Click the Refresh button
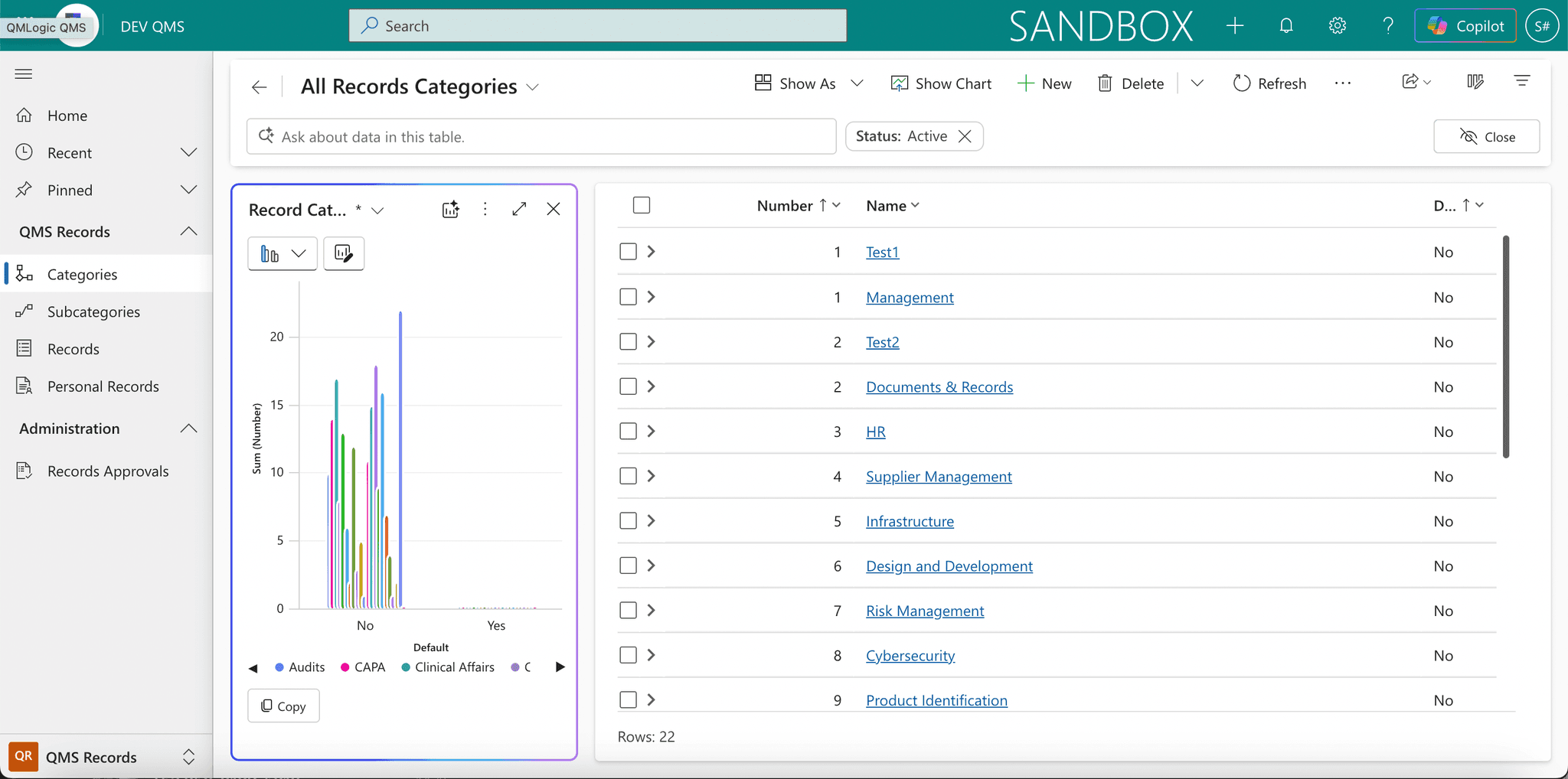The image size is (1568, 779). pos(1270,83)
